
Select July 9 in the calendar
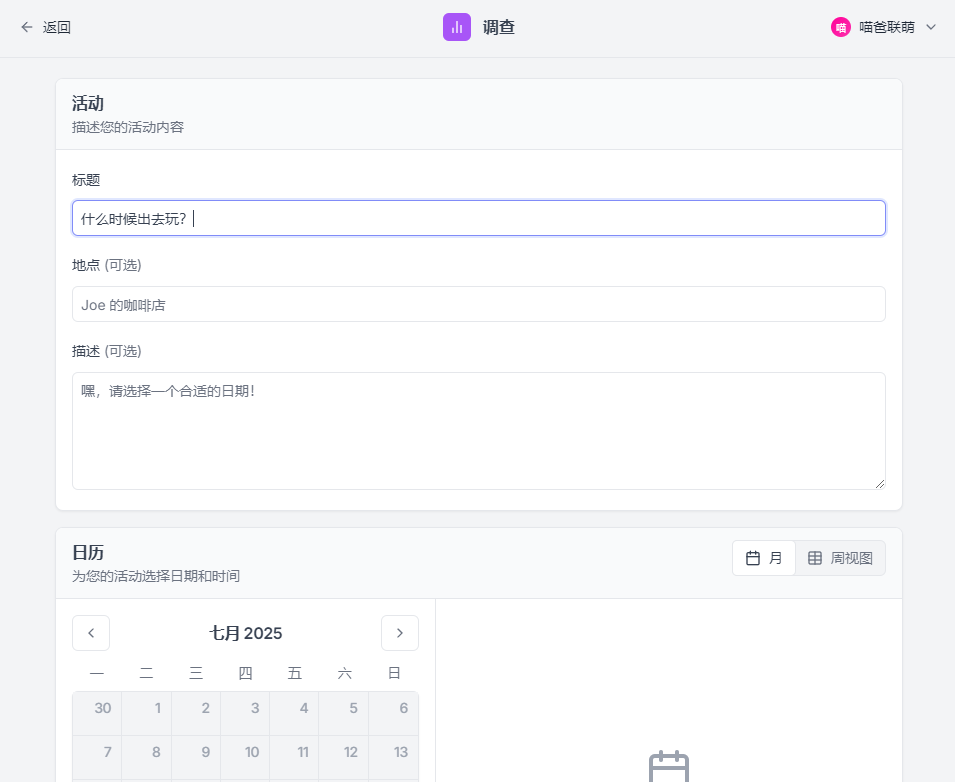tap(196, 757)
